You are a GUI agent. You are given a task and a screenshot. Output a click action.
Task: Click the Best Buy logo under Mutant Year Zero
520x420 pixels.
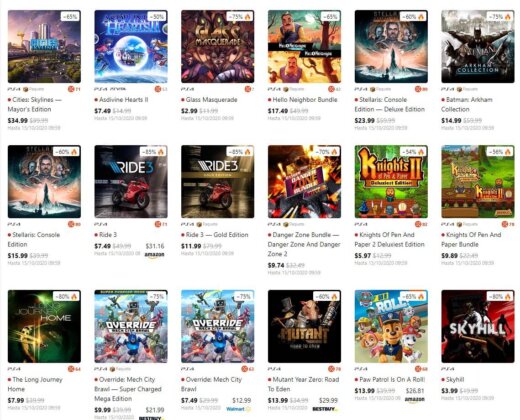click(x=325, y=409)
